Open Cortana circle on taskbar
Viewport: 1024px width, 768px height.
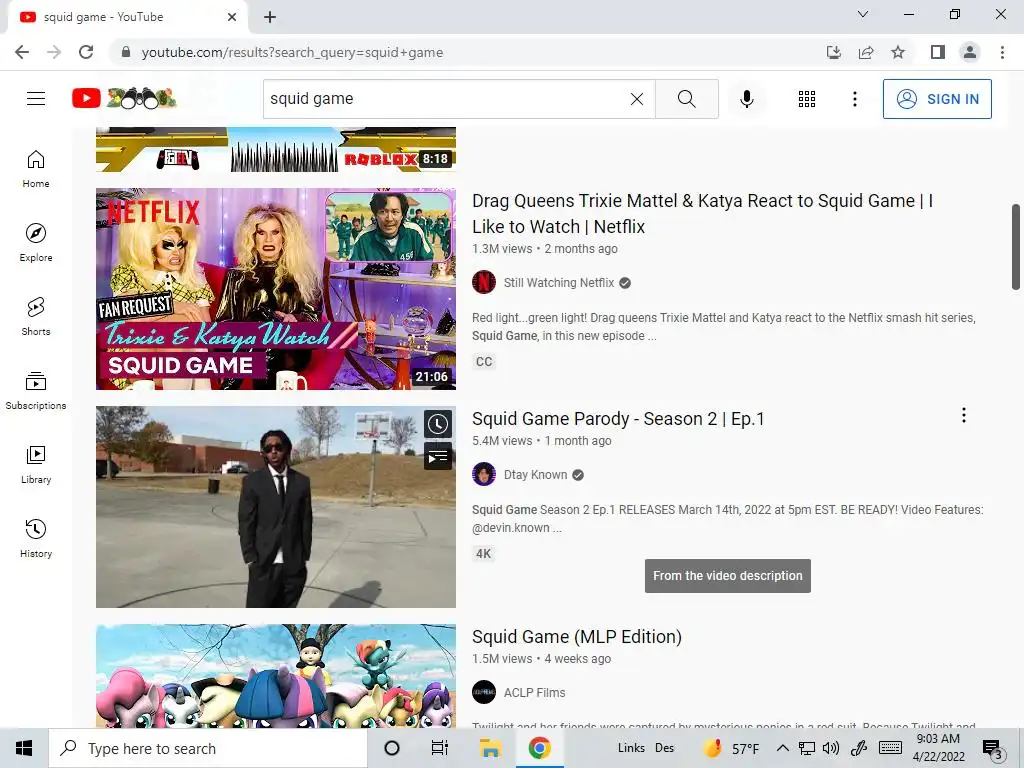click(392, 748)
